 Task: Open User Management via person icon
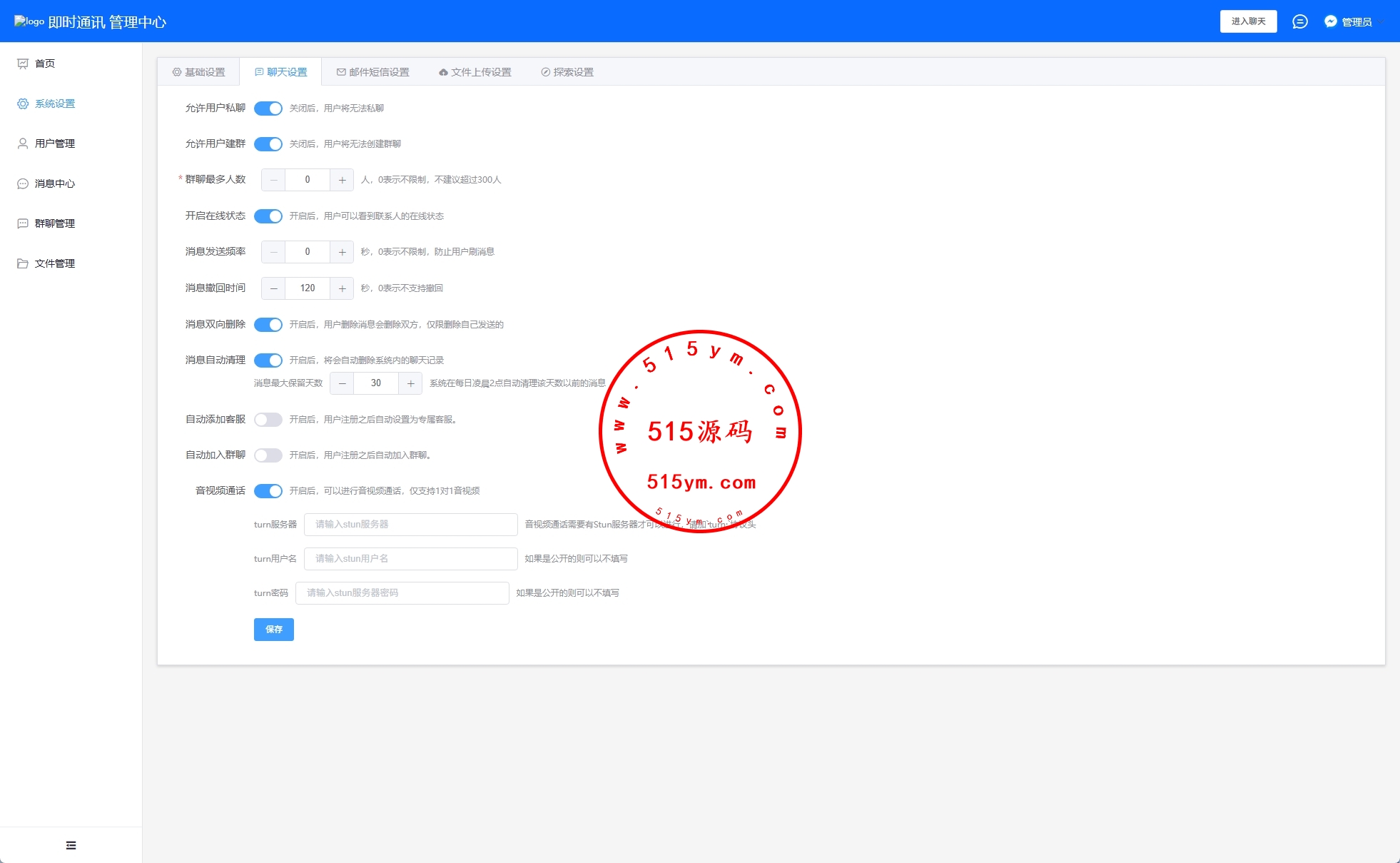(x=23, y=143)
